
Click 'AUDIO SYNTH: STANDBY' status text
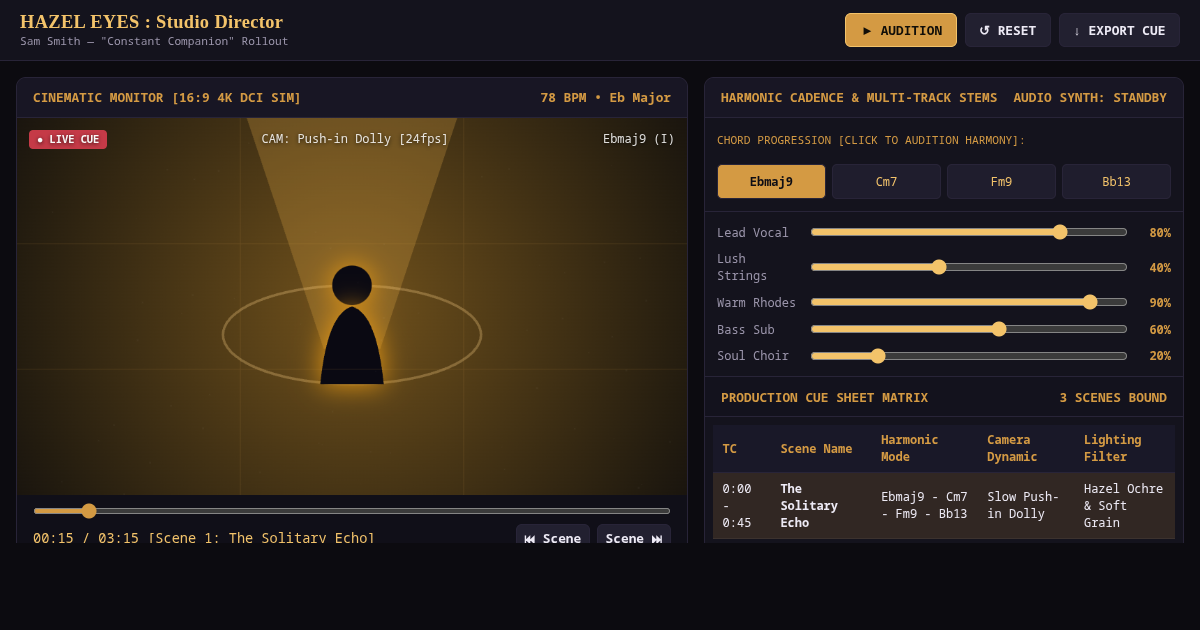[1090, 97]
